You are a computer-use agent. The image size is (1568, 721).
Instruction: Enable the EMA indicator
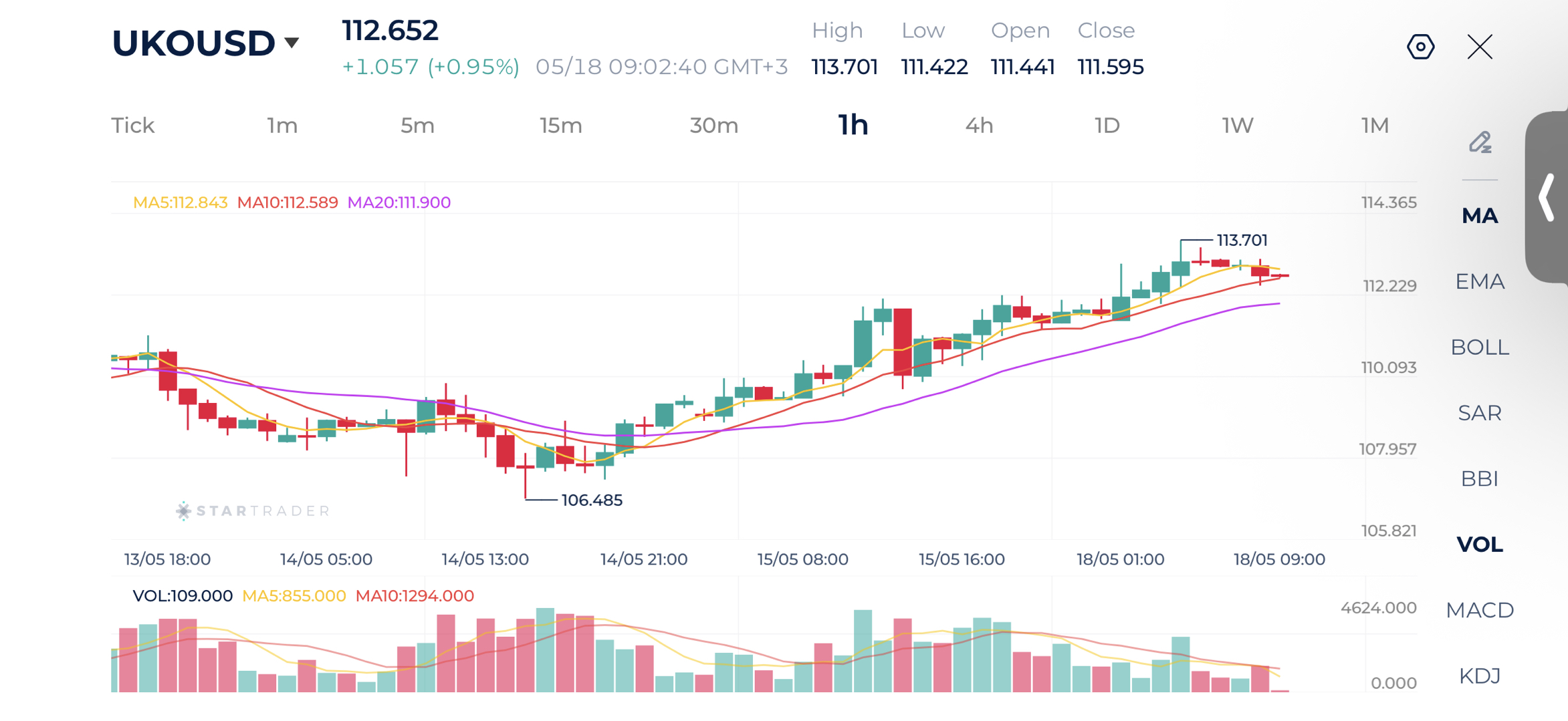(x=1480, y=281)
